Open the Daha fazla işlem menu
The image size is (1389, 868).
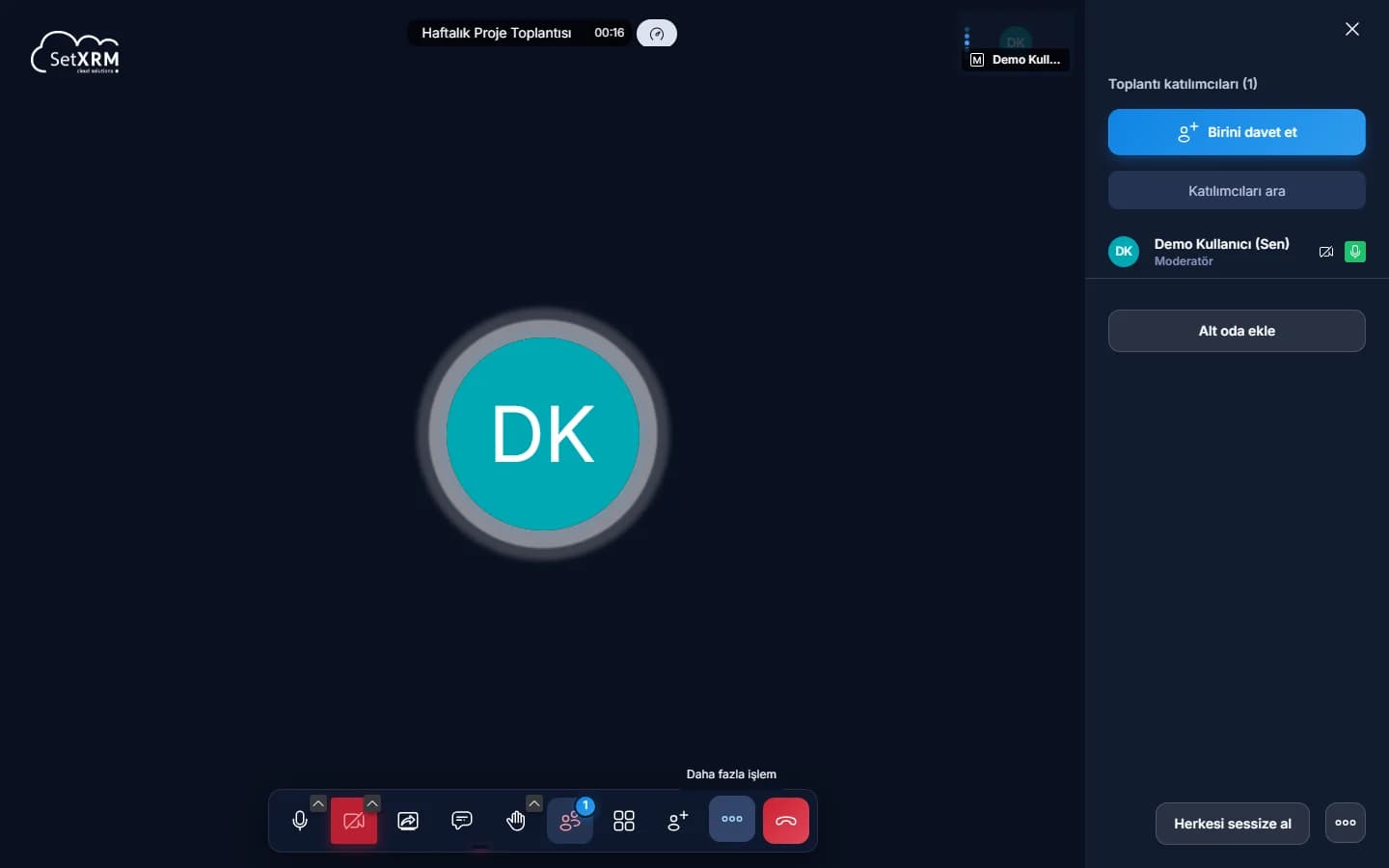(x=732, y=820)
